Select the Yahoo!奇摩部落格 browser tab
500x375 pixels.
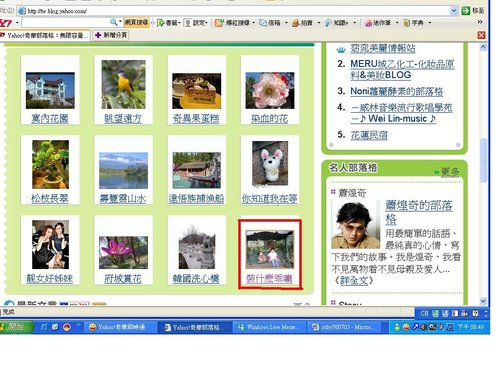point(45,35)
